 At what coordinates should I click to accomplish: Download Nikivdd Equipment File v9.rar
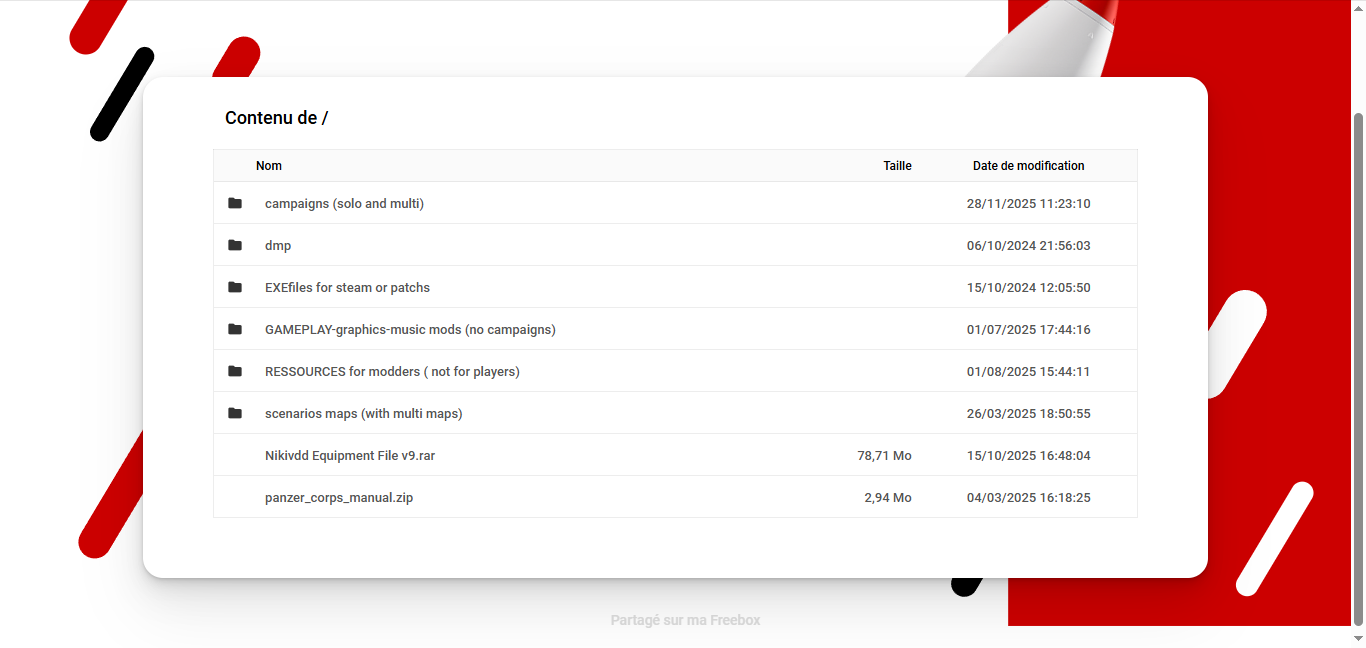tap(350, 456)
